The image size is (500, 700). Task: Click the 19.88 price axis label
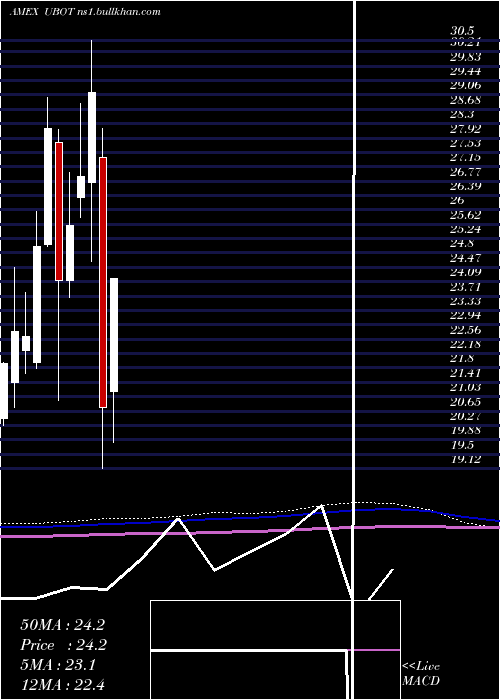pos(466,430)
